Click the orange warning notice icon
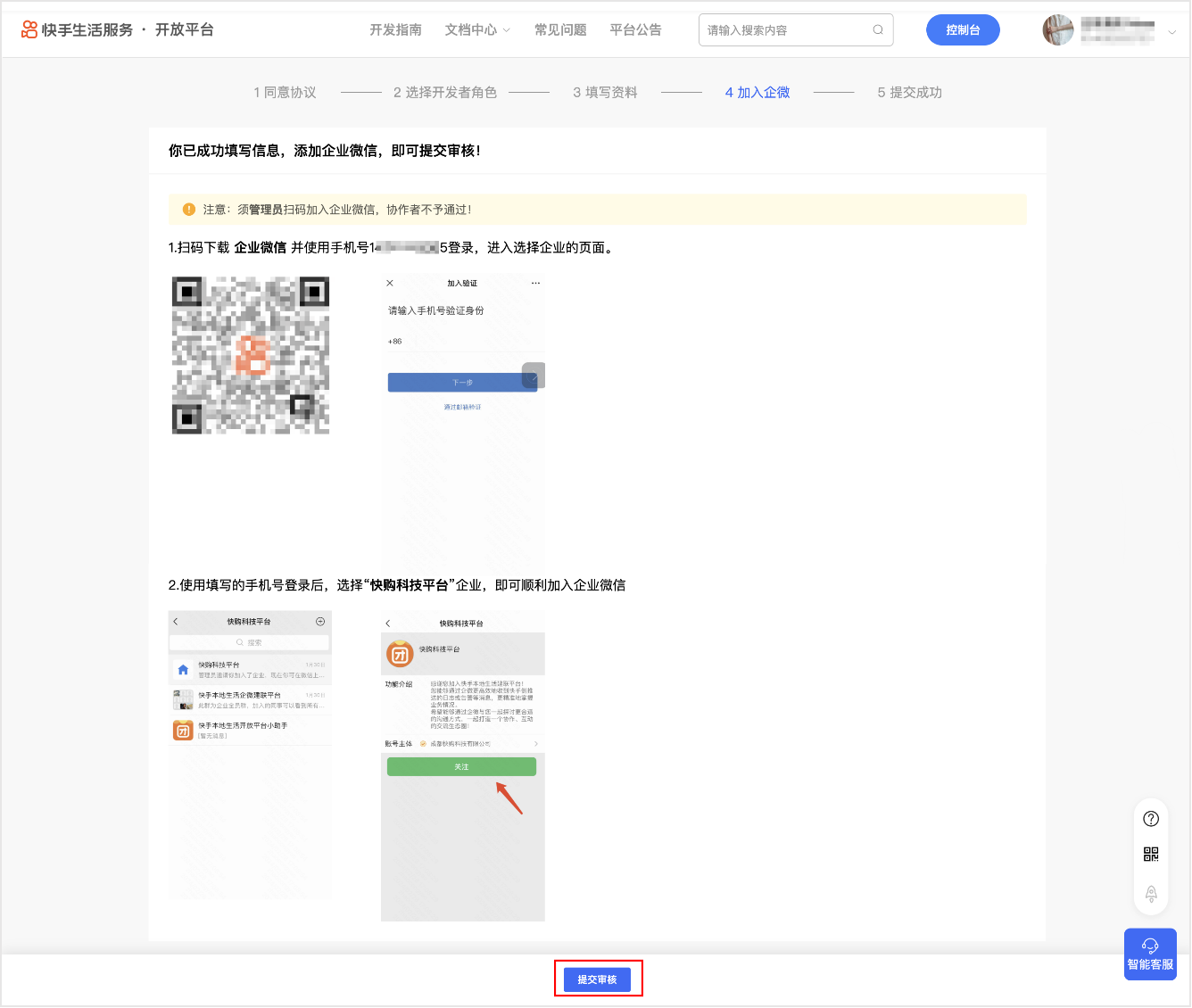The image size is (1192, 1008). click(189, 210)
